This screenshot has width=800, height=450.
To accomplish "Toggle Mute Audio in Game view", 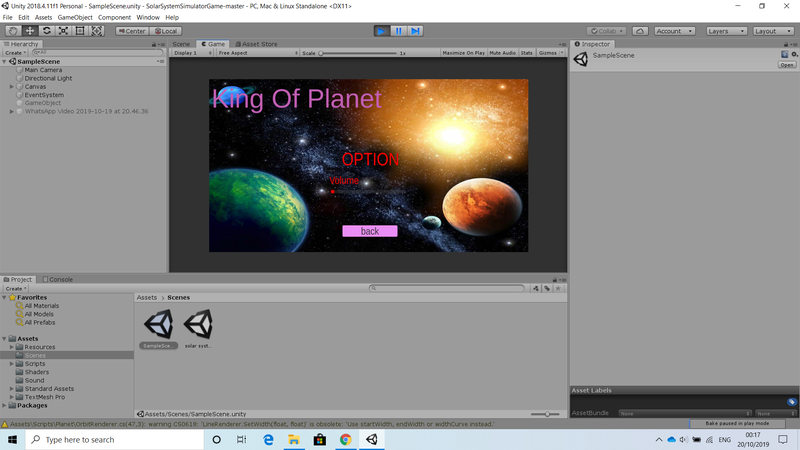I will tap(502, 52).
